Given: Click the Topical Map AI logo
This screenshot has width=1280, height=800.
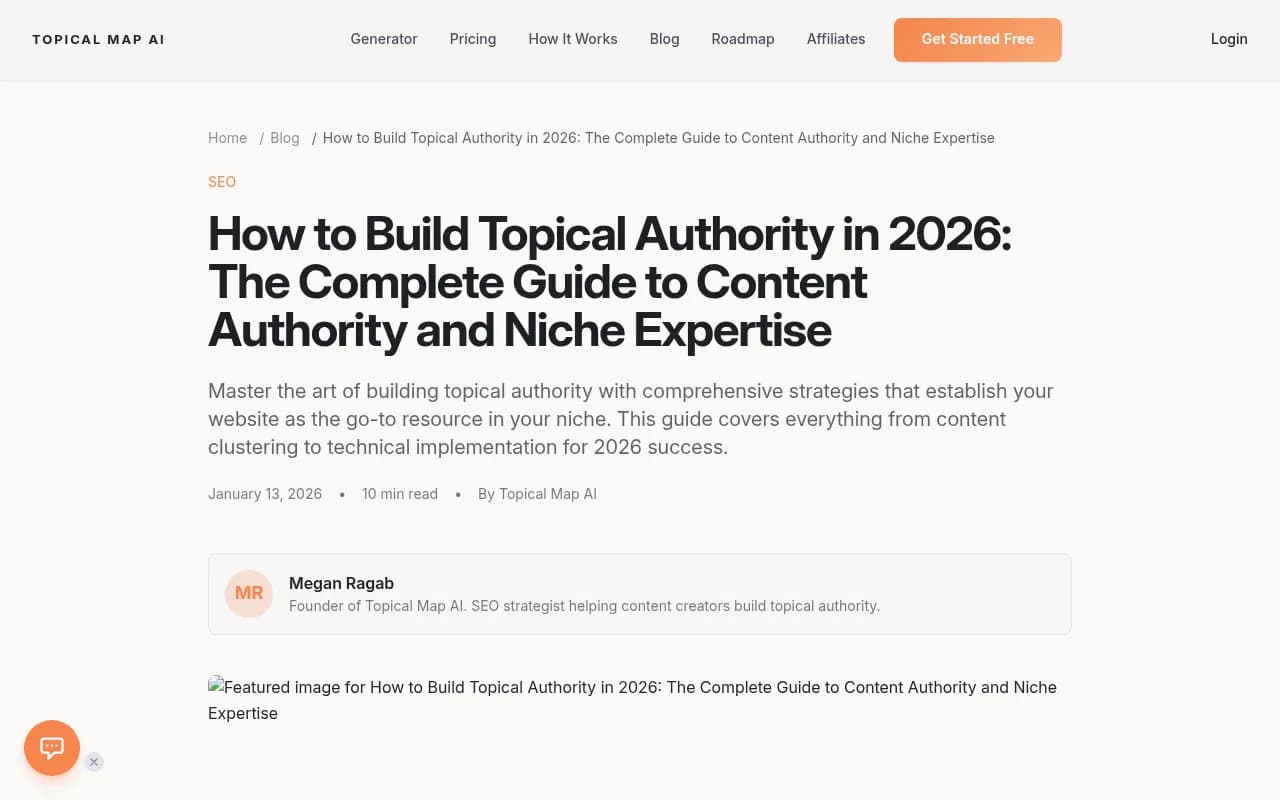Looking at the screenshot, I should pyautogui.click(x=98, y=39).
